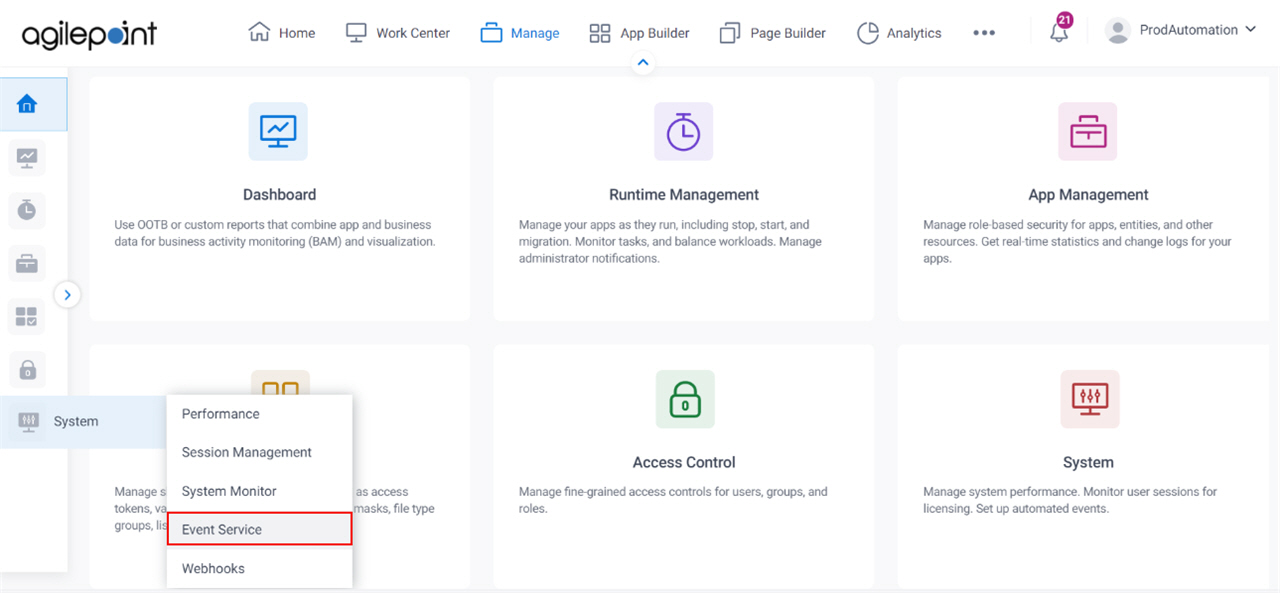Click the partially hidden settings card icon
This screenshot has width=1280, height=593.
(280, 383)
